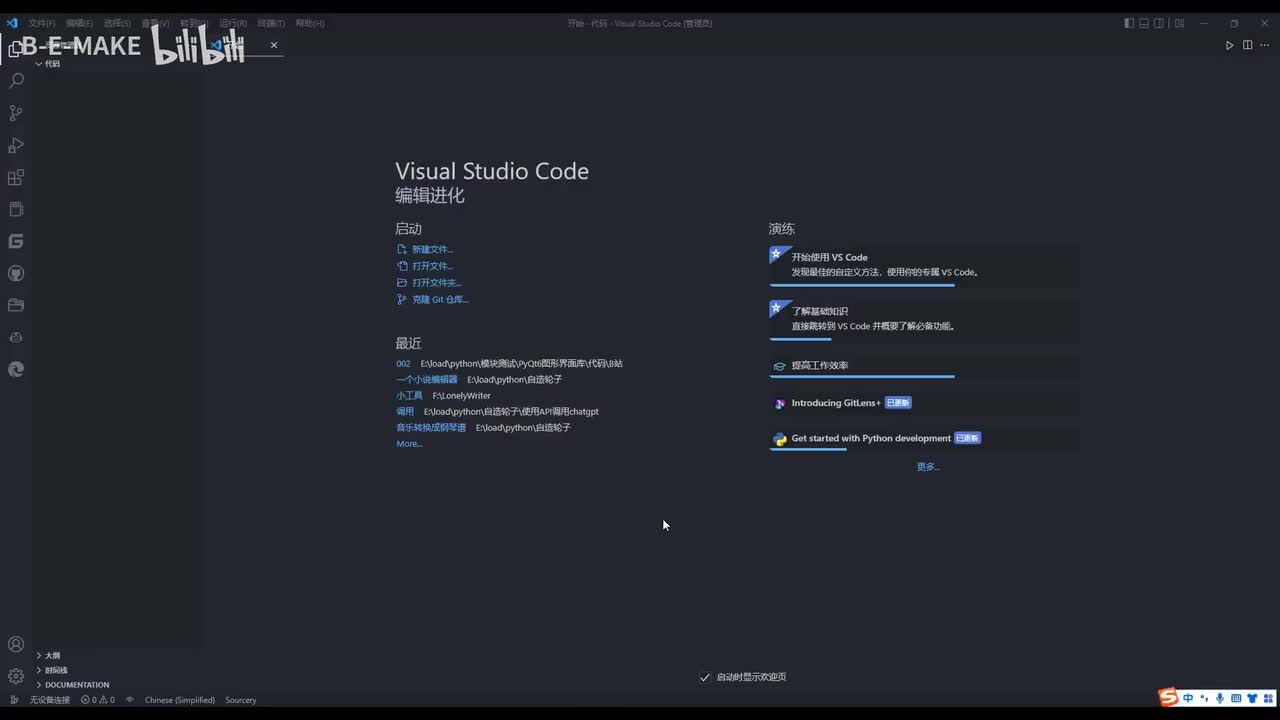
Task: Toggle the bottom panel layout button
Action: pos(1144,23)
